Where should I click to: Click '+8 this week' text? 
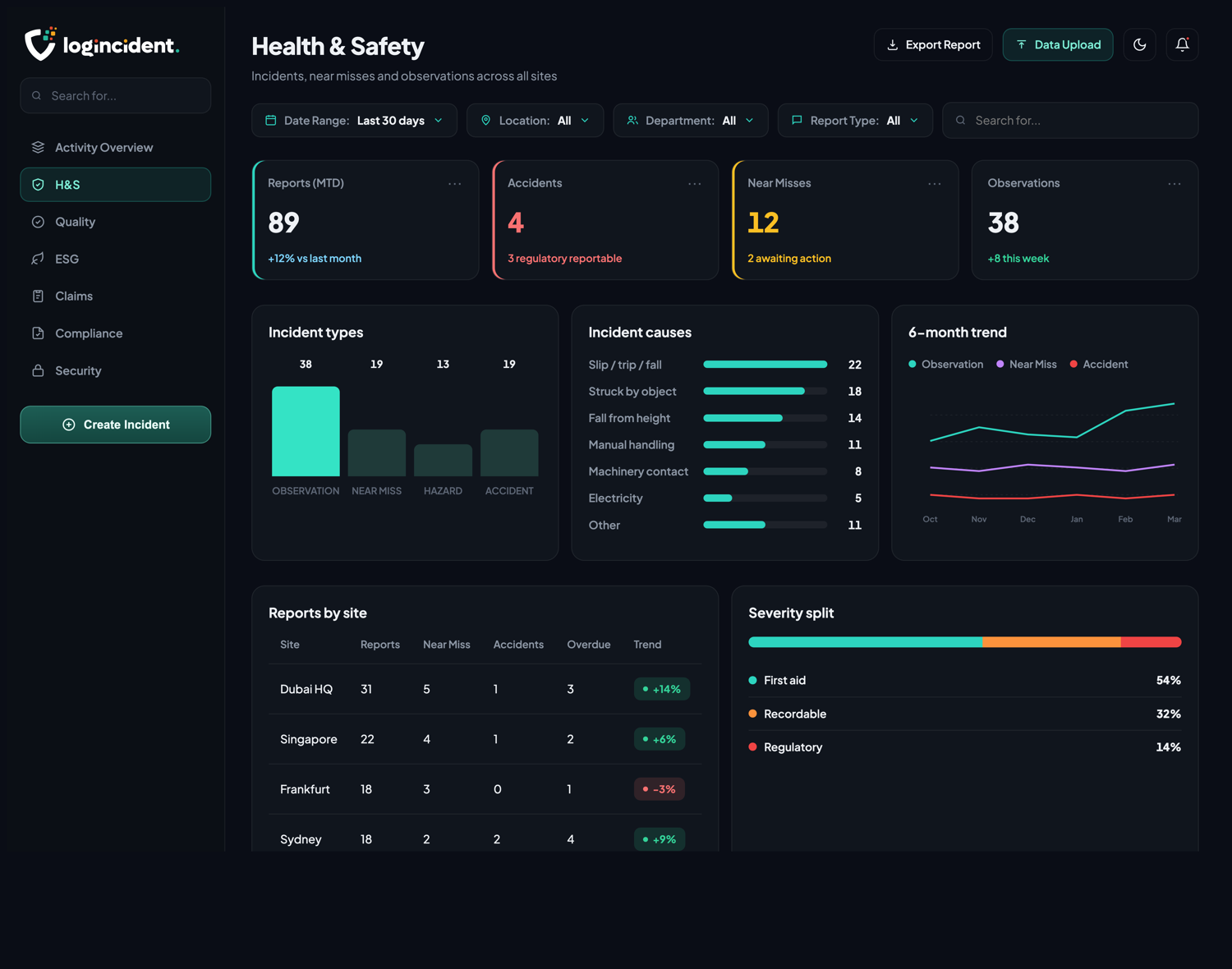click(x=1018, y=258)
